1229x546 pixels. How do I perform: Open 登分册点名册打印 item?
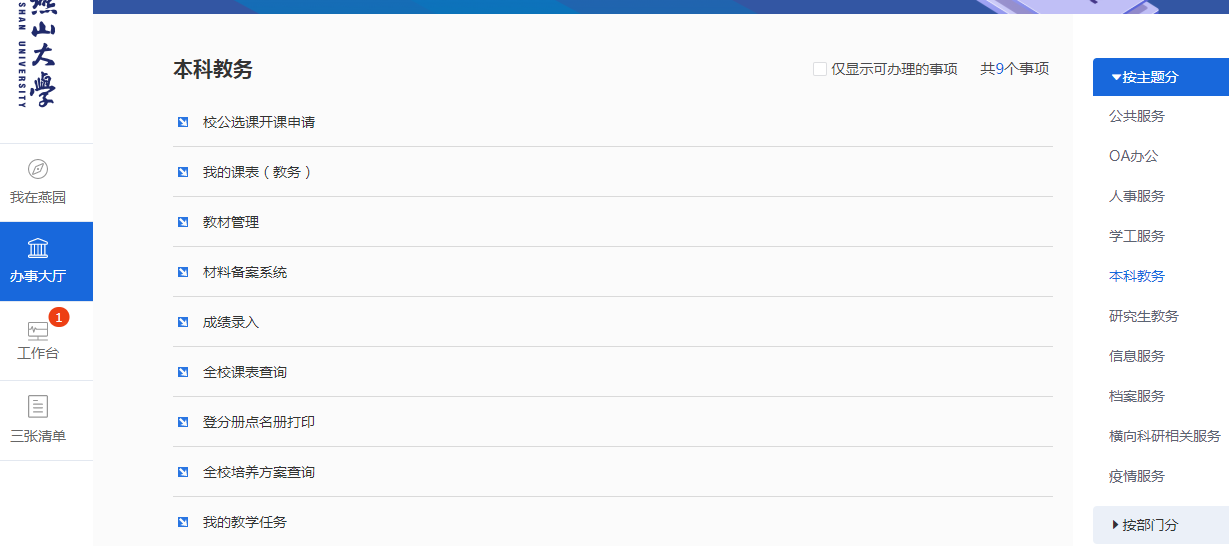(259, 422)
